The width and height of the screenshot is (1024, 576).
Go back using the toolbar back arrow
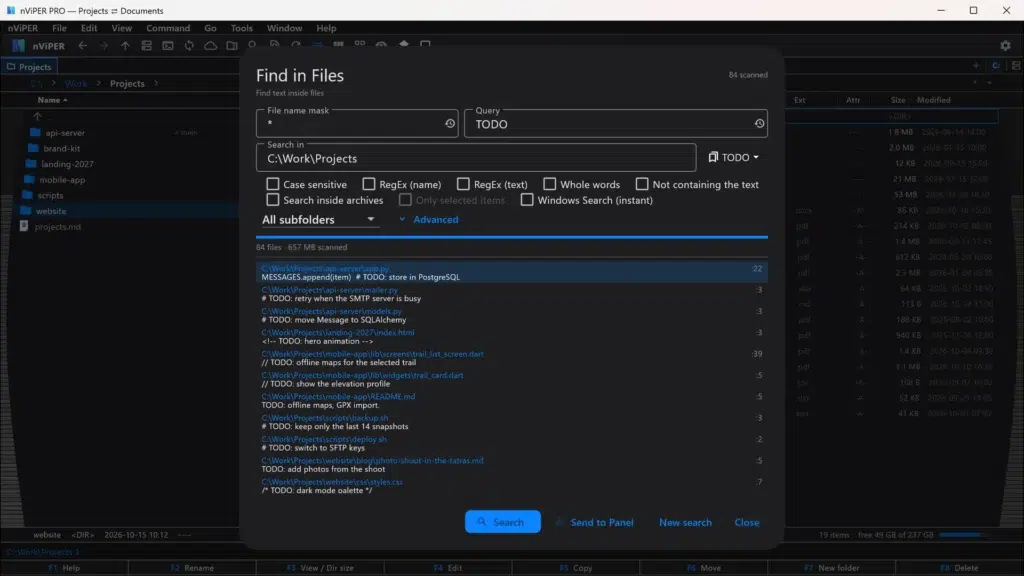[x=82, y=46]
